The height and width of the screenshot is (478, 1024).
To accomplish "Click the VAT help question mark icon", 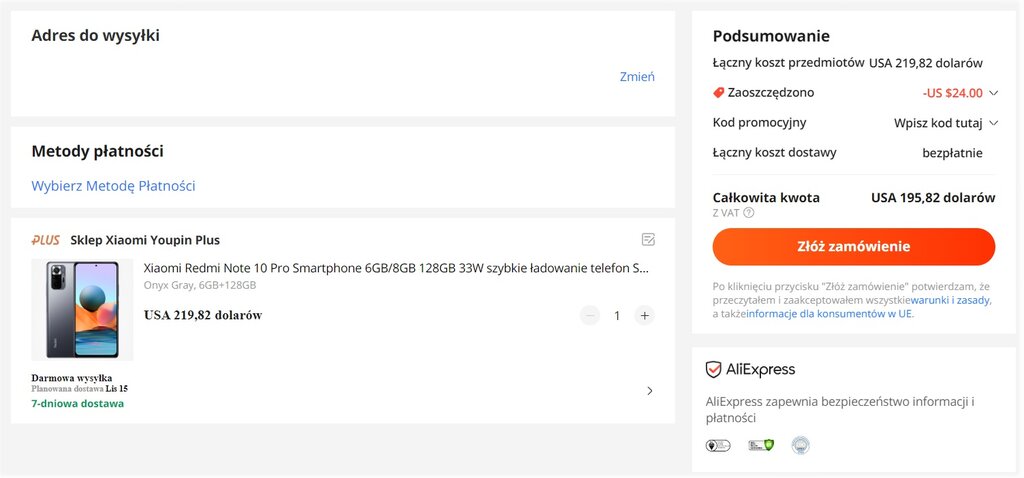I will click(x=748, y=212).
